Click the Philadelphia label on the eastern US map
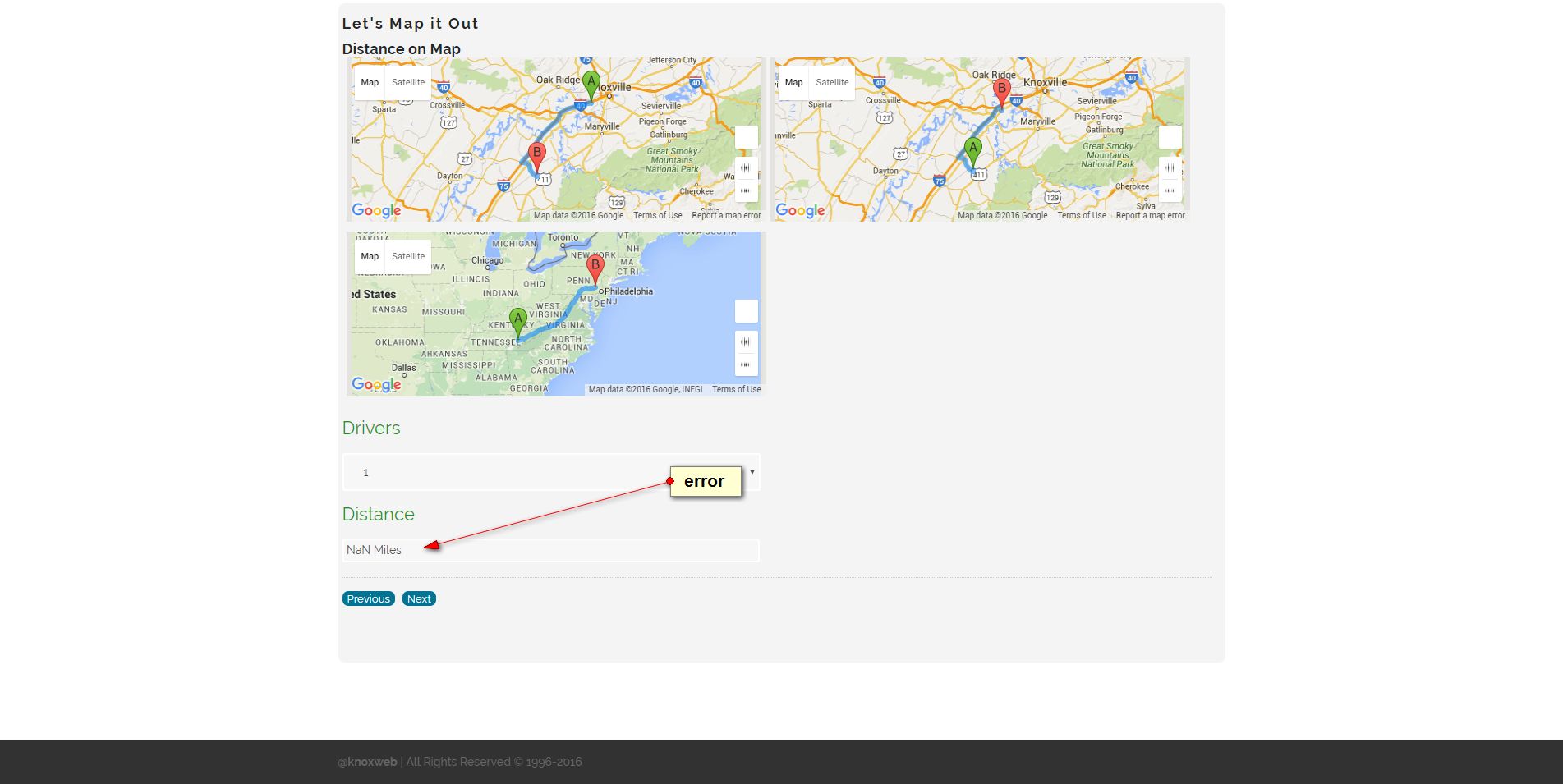This screenshot has width=1563, height=784. [x=628, y=291]
